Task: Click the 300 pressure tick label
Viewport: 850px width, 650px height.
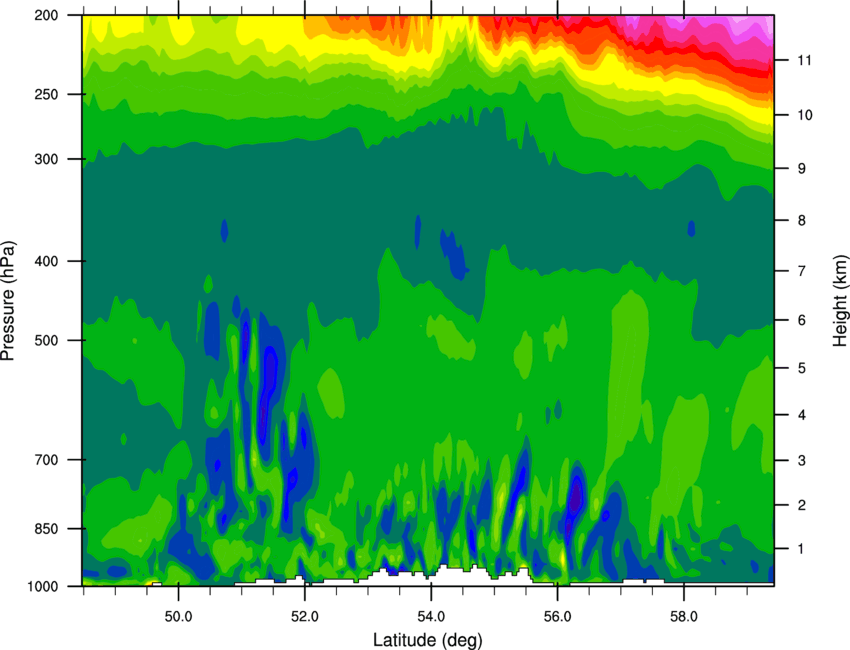Action: [47, 159]
